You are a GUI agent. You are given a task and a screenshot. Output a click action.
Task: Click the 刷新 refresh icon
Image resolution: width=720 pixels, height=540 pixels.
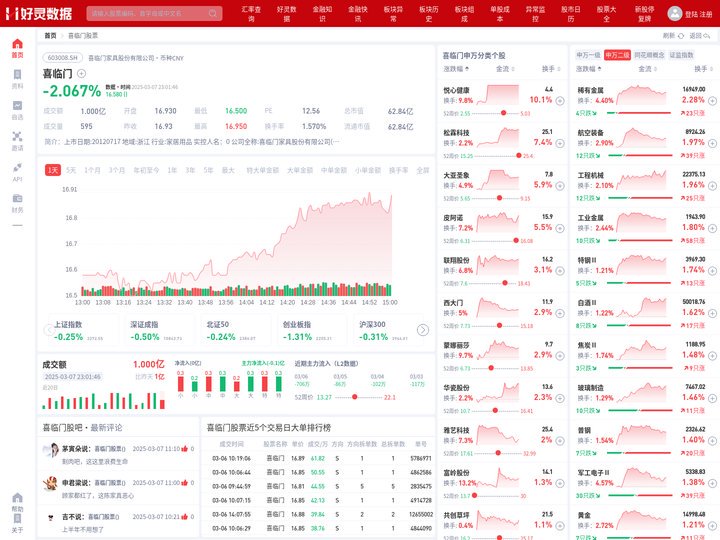point(681,35)
